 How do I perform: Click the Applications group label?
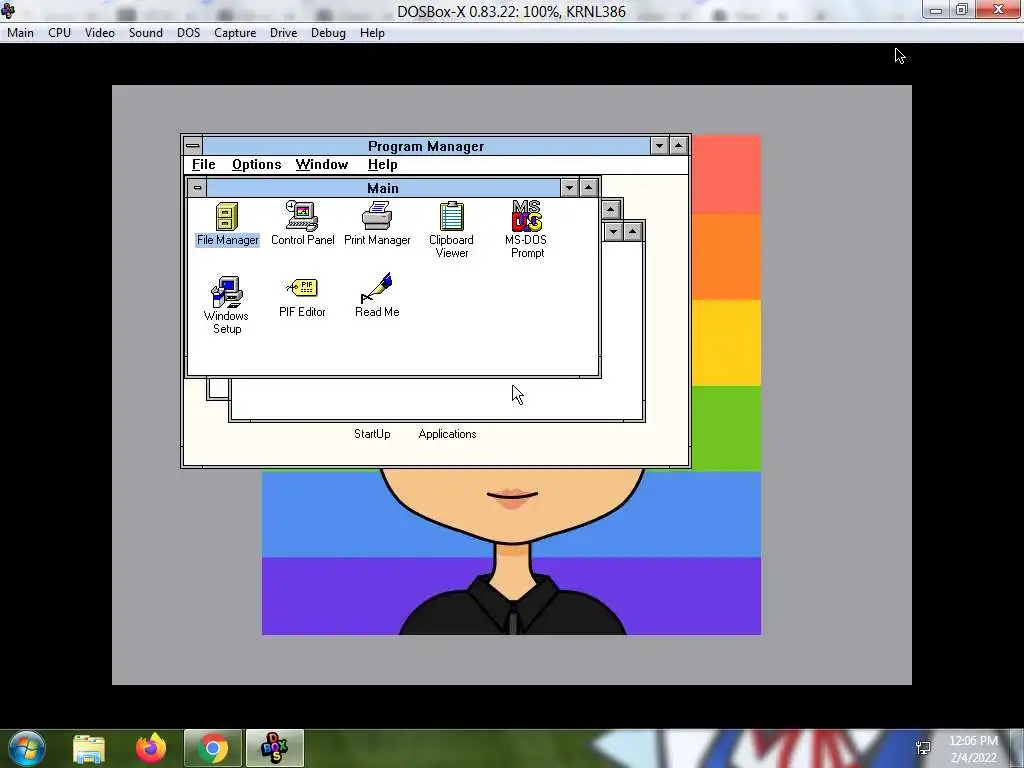point(447,434)
